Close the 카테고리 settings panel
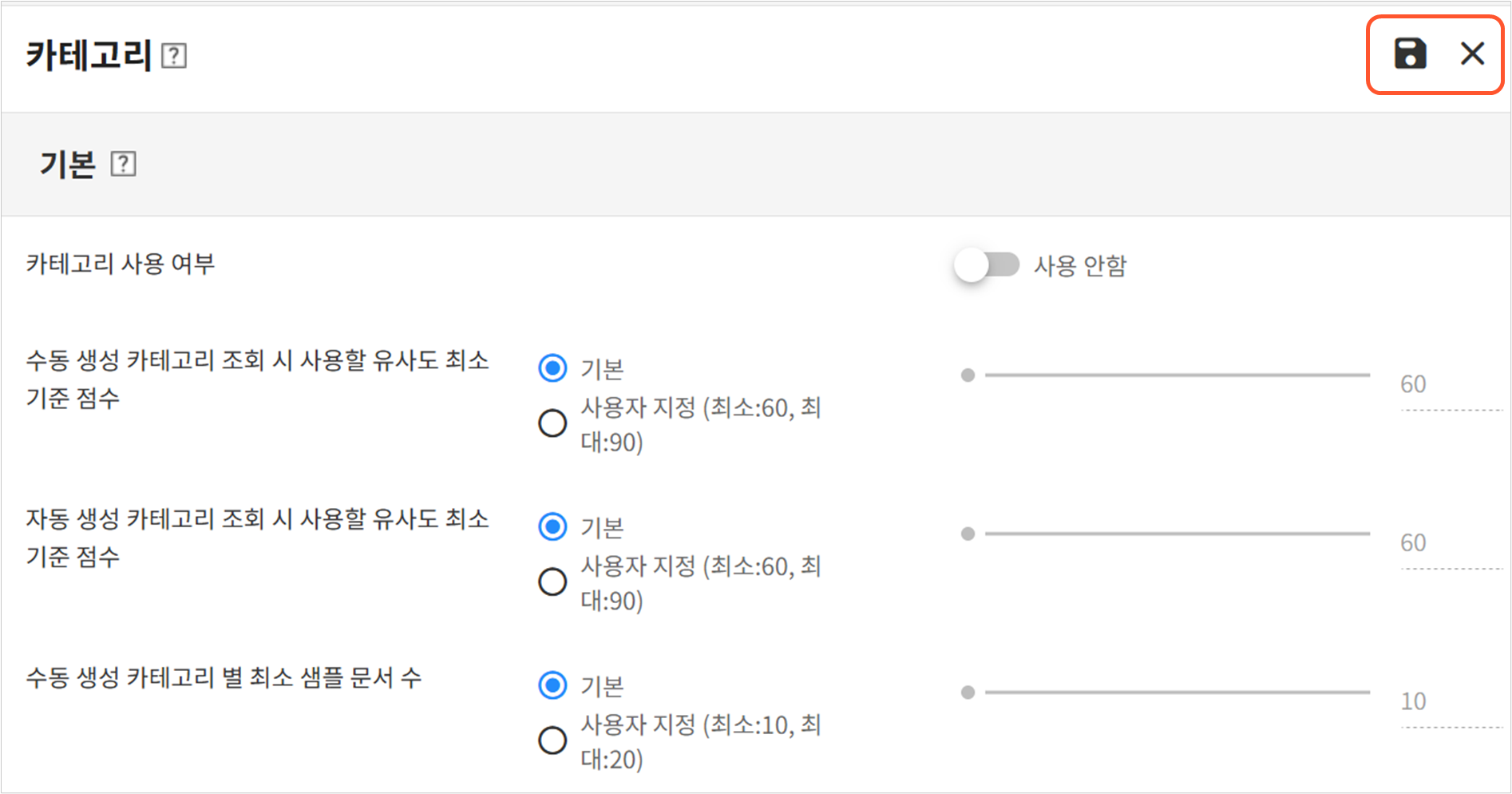 click(x=1472, y=54)
